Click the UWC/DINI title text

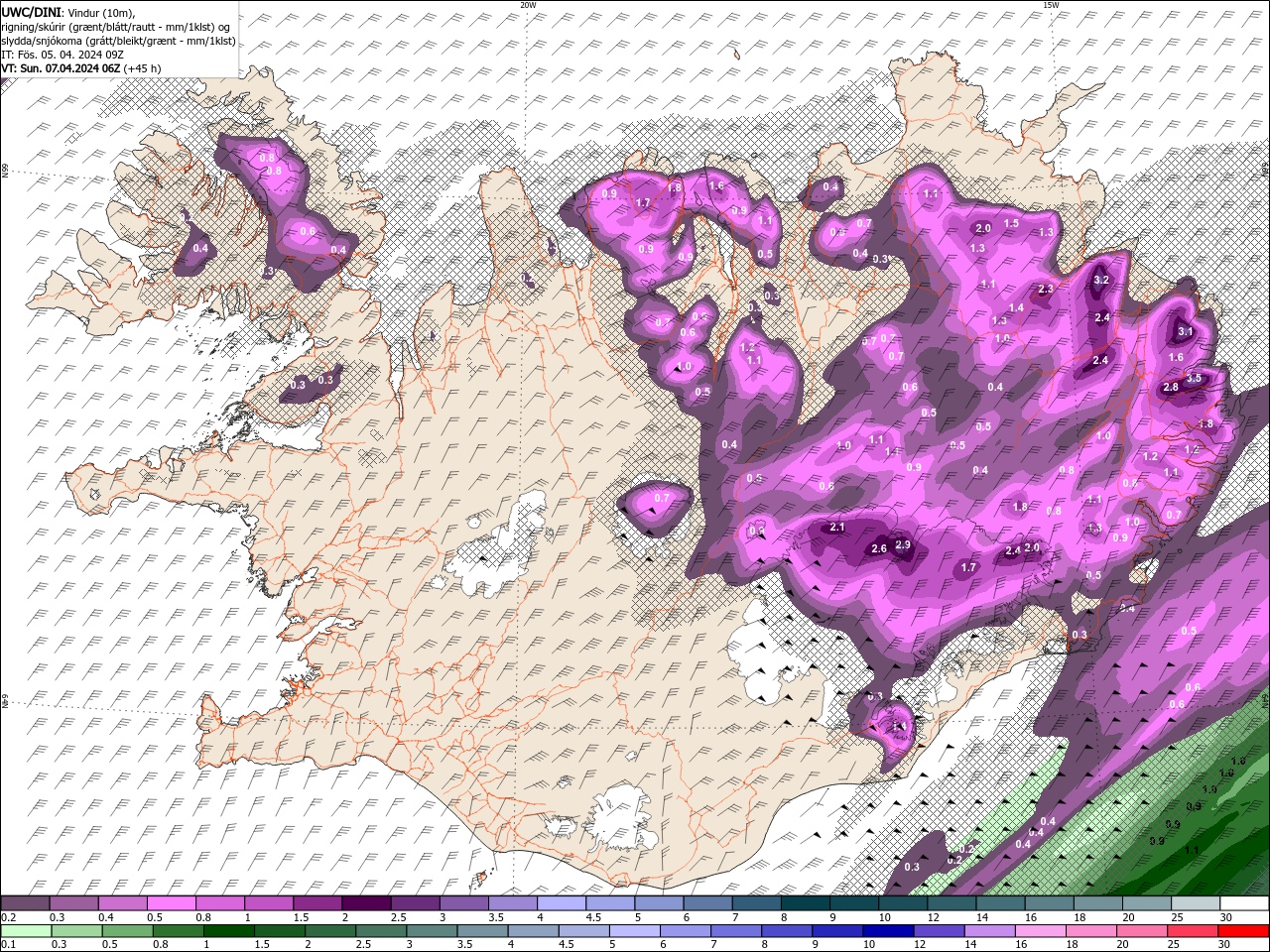tap(30, 12)
